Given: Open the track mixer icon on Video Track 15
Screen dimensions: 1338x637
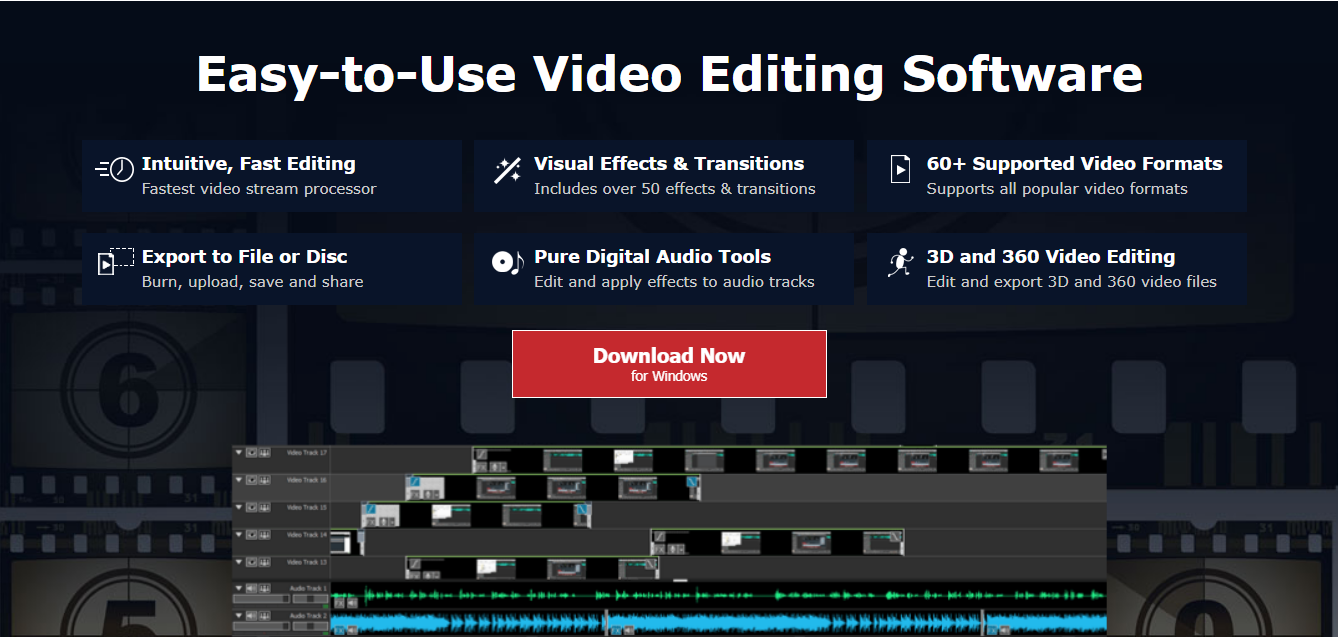Looking at the screenshot, I should click(265, 507).
